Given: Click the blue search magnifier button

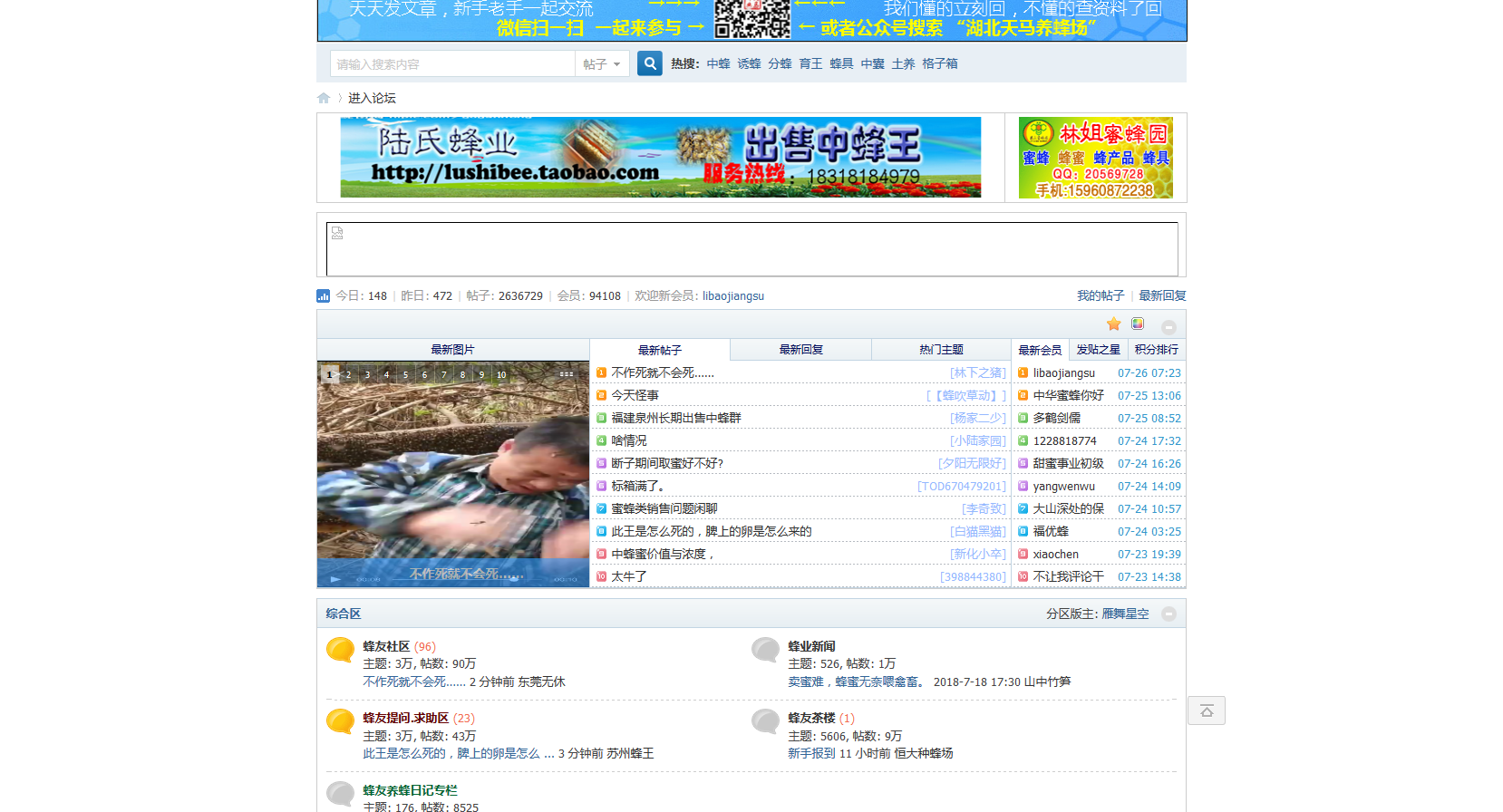Looking at the screenshot, I should [649, 63].
